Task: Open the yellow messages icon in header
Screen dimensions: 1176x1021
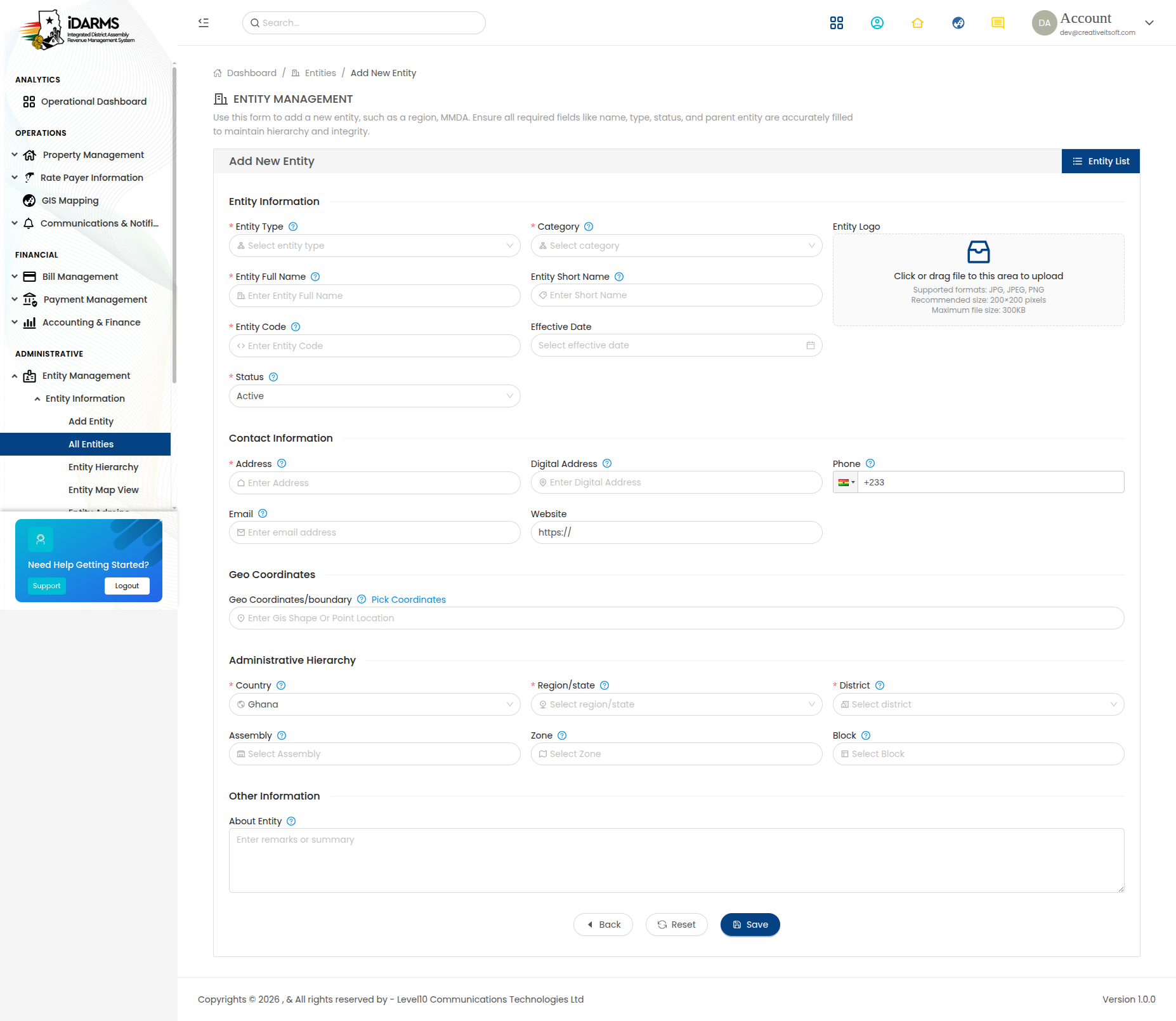Action: pos(998,23)
